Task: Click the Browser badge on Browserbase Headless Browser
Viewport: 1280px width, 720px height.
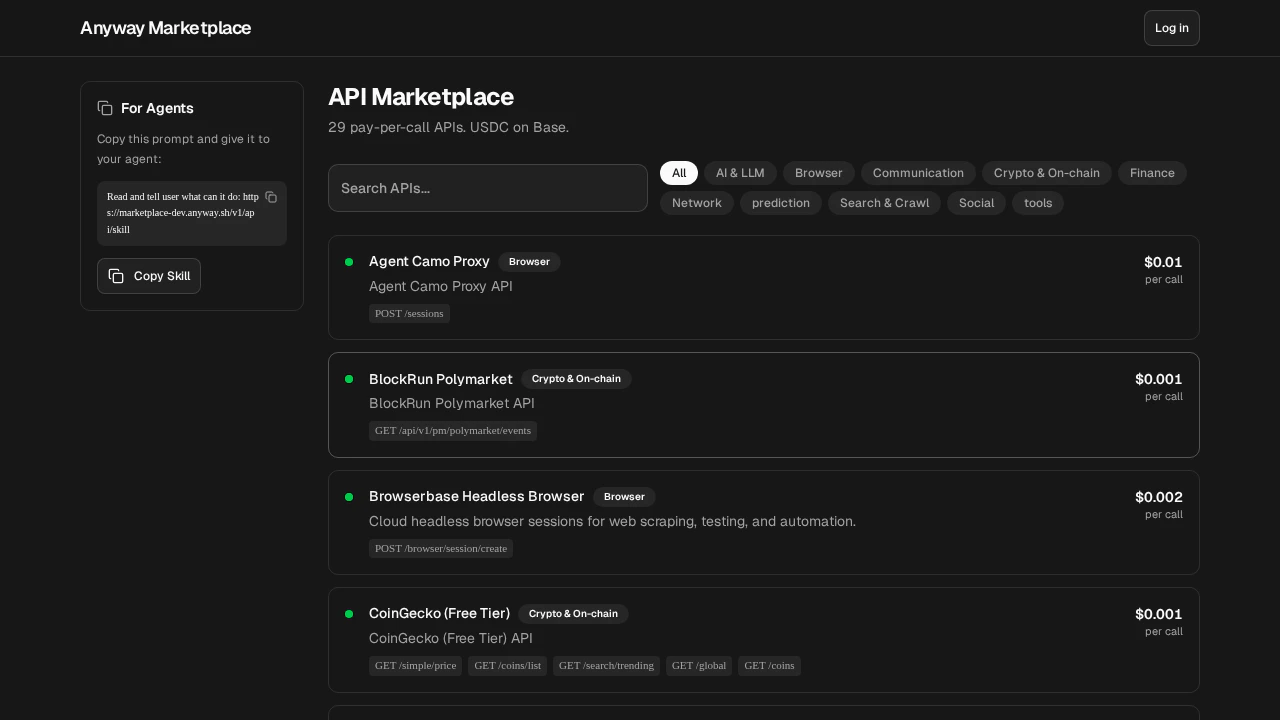Action: click(x=624, y=497)
